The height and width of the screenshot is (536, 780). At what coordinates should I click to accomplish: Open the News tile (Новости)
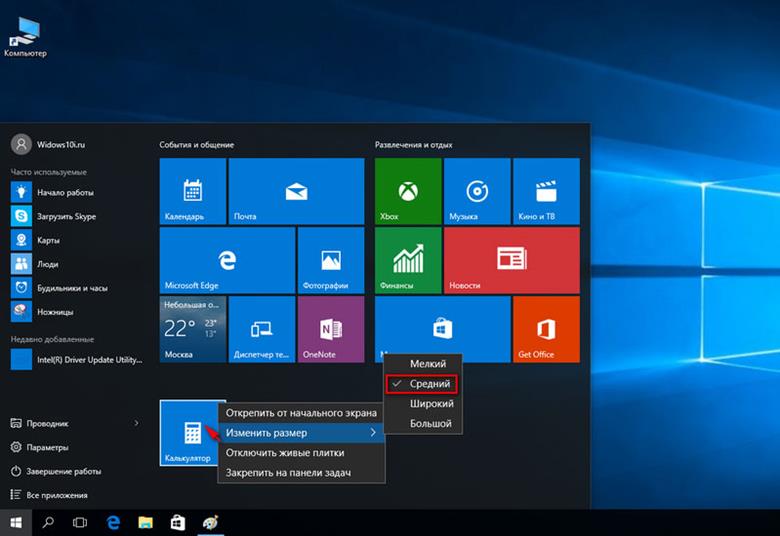coord(511,260)
